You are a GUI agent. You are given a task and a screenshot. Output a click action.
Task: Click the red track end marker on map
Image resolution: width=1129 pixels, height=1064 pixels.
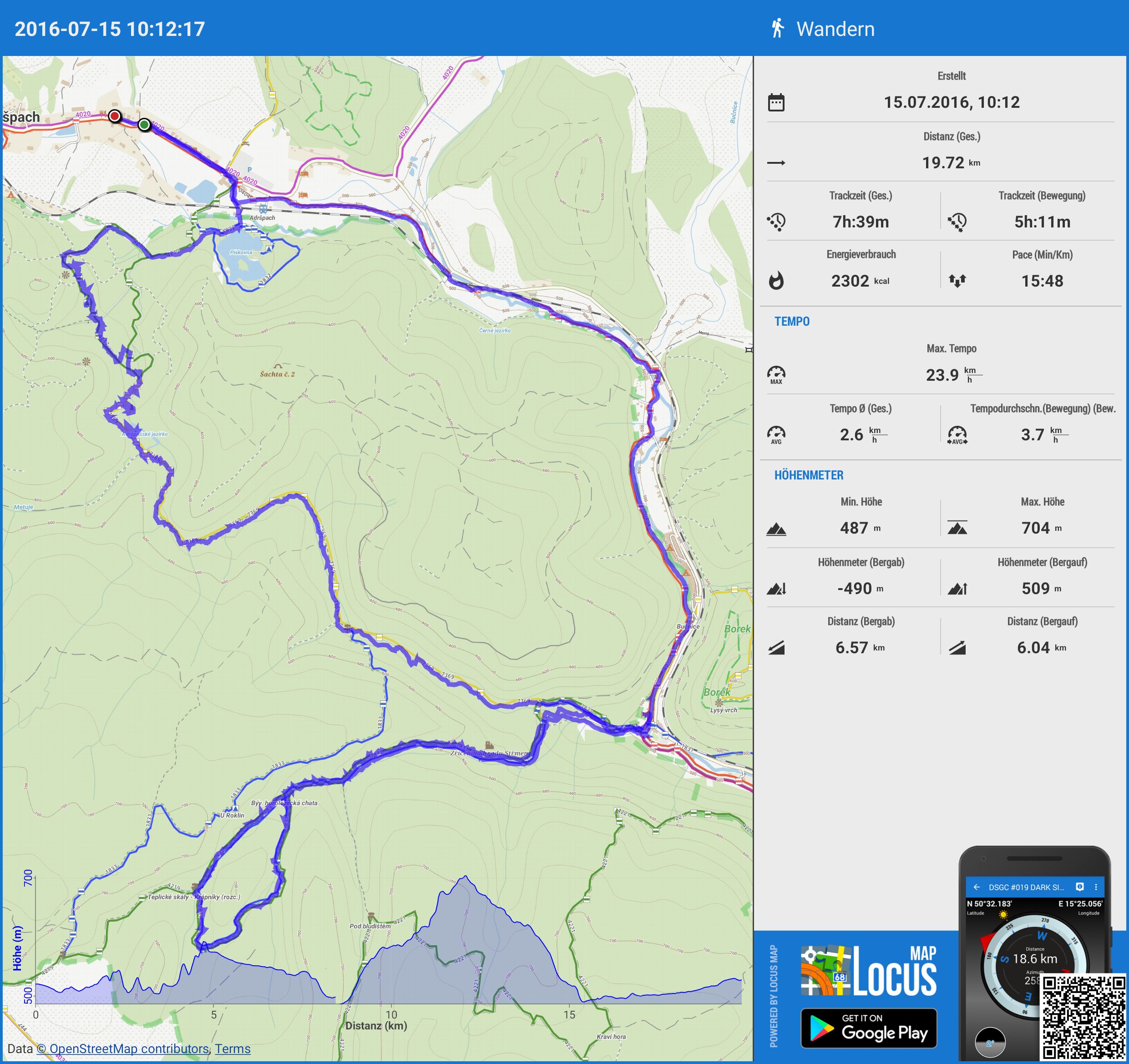(115, 116)
